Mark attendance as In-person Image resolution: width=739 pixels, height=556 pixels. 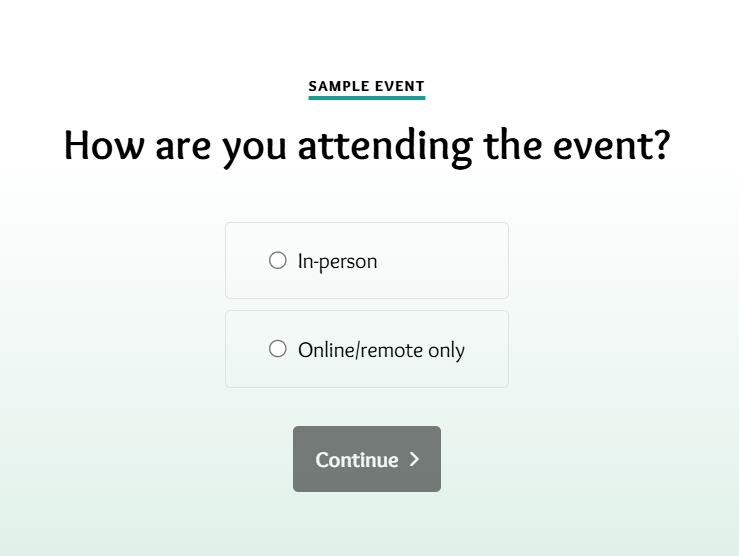coord(278,261)
